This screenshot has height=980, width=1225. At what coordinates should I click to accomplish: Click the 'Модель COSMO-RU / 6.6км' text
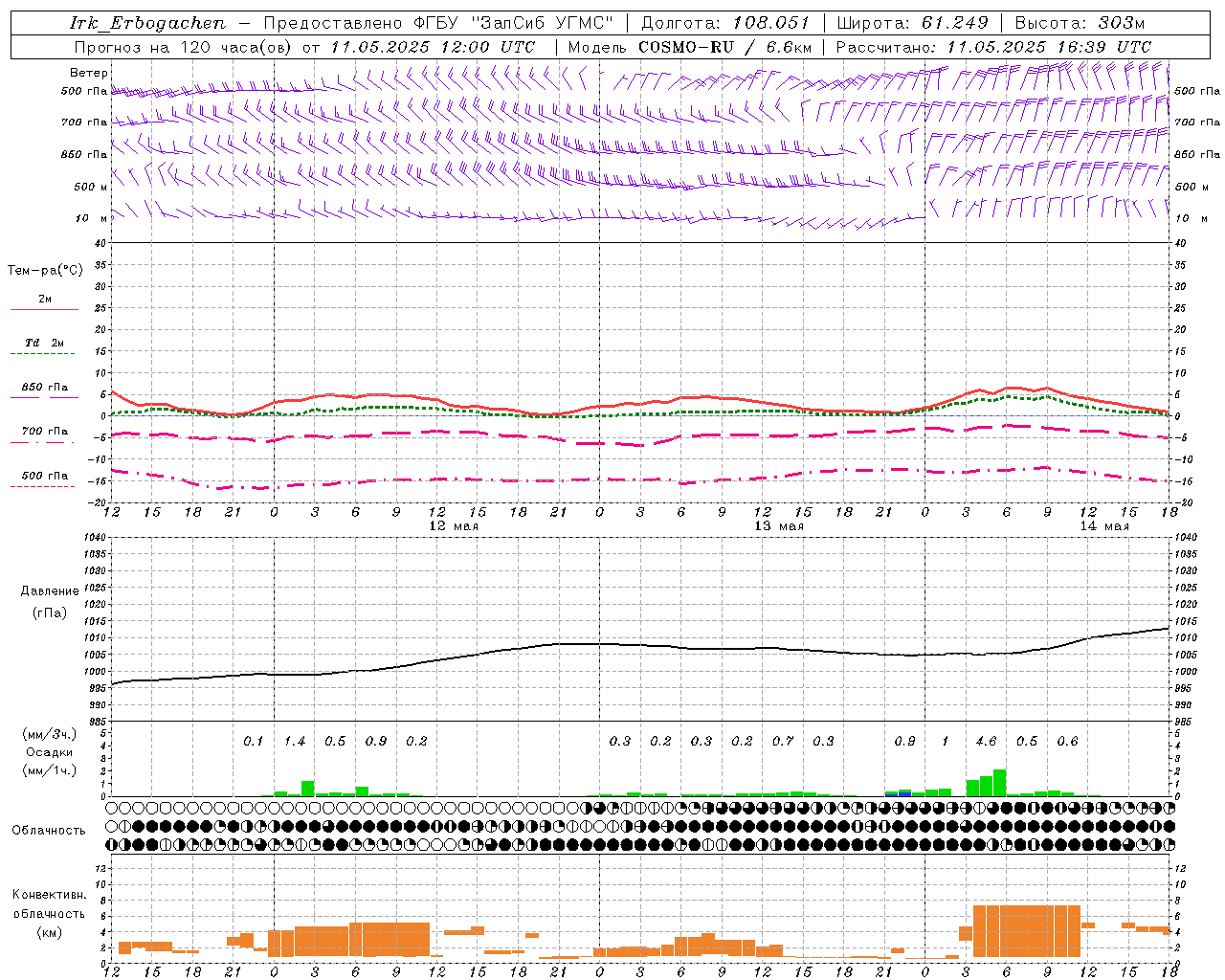point(689,47)
